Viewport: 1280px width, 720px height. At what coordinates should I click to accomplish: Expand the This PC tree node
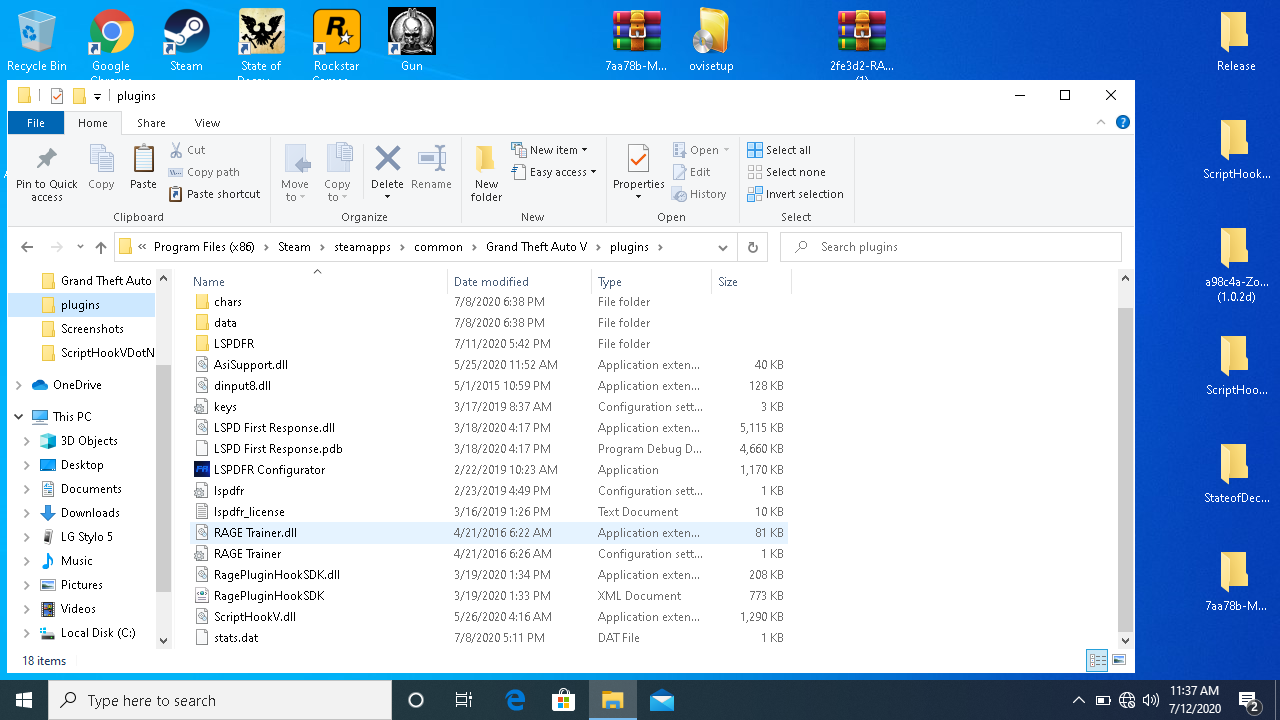point(19,416)
